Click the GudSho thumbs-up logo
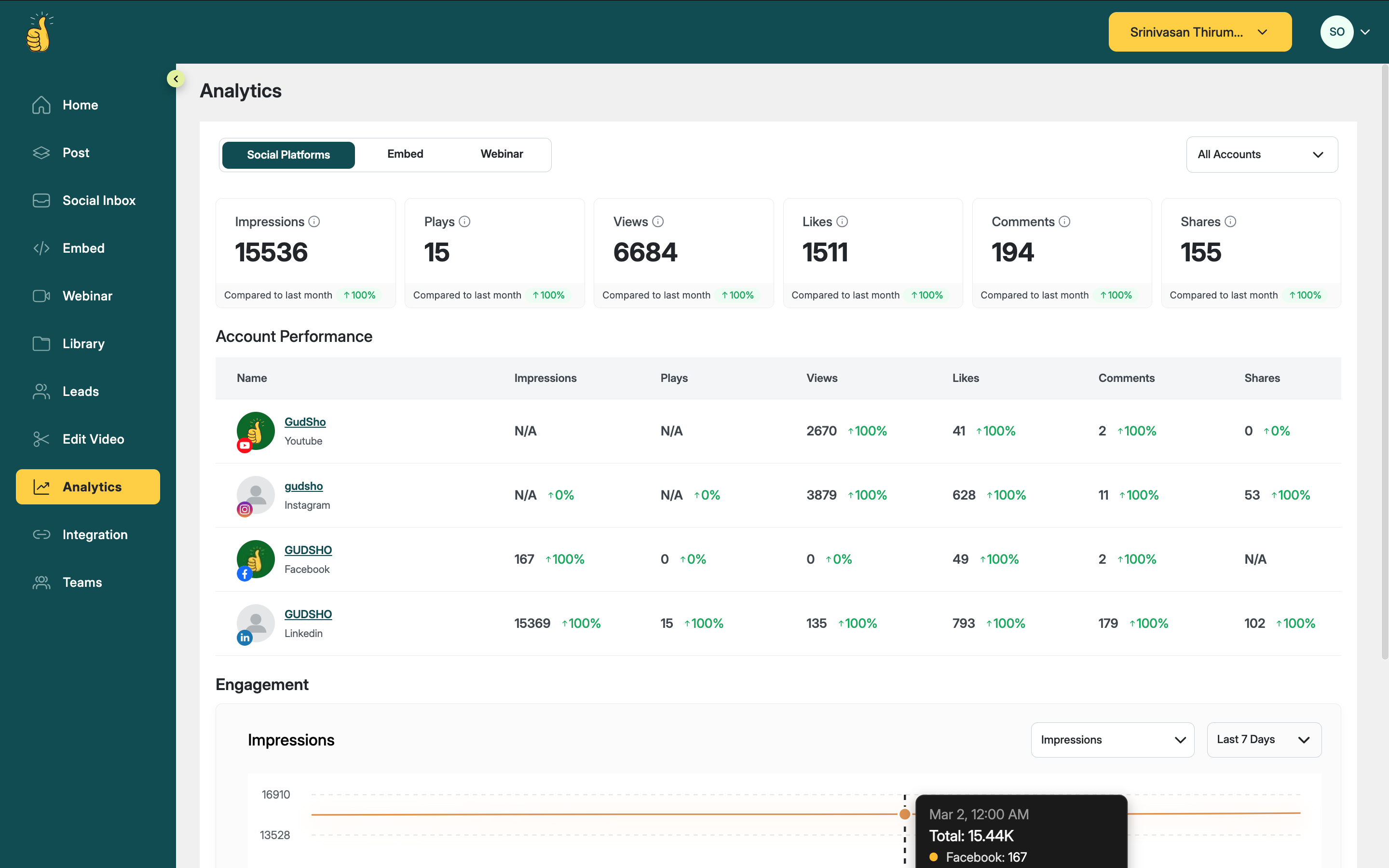1389x868 pixels. tap(39, 33)
